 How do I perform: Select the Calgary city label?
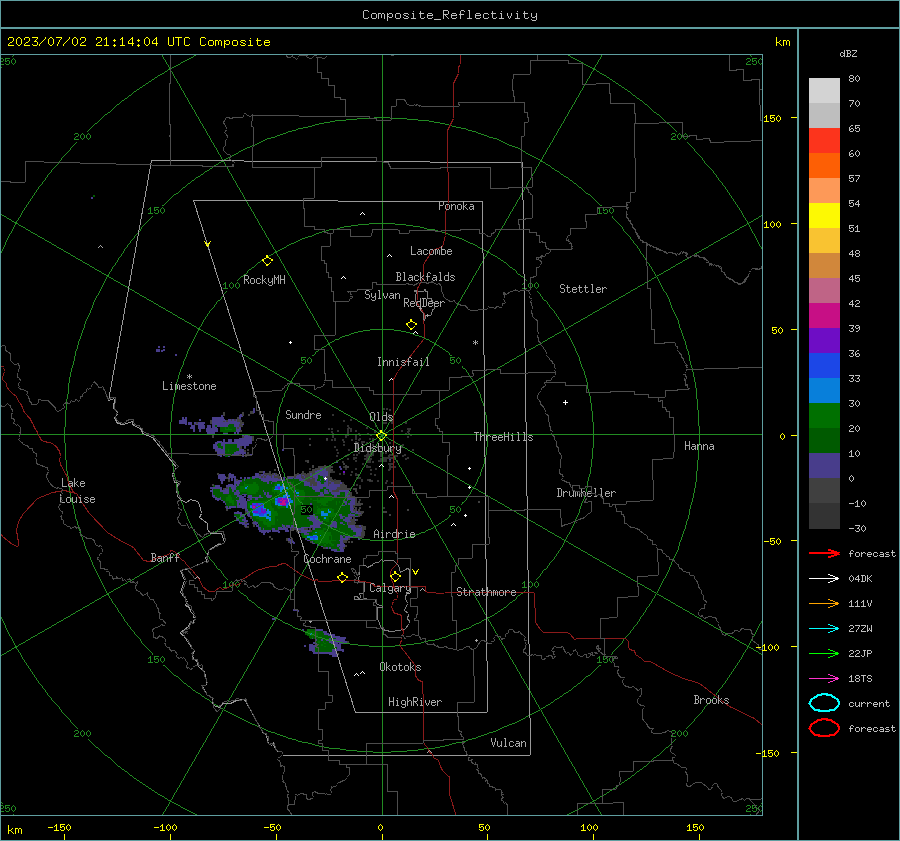390,588
